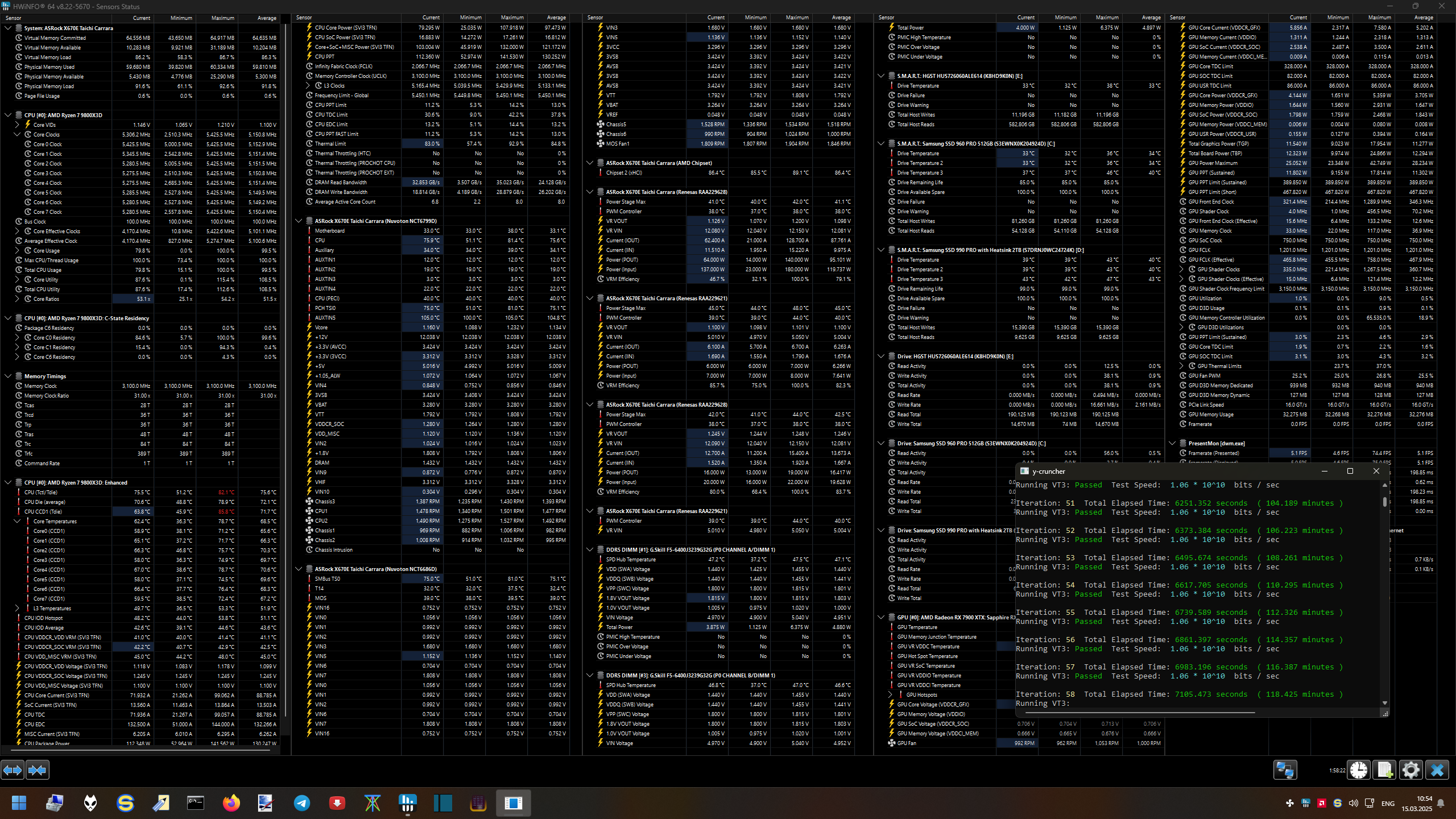
Task: Click the y-cruncher console vertical scrollbar
Action: [x=1384, y=502]
